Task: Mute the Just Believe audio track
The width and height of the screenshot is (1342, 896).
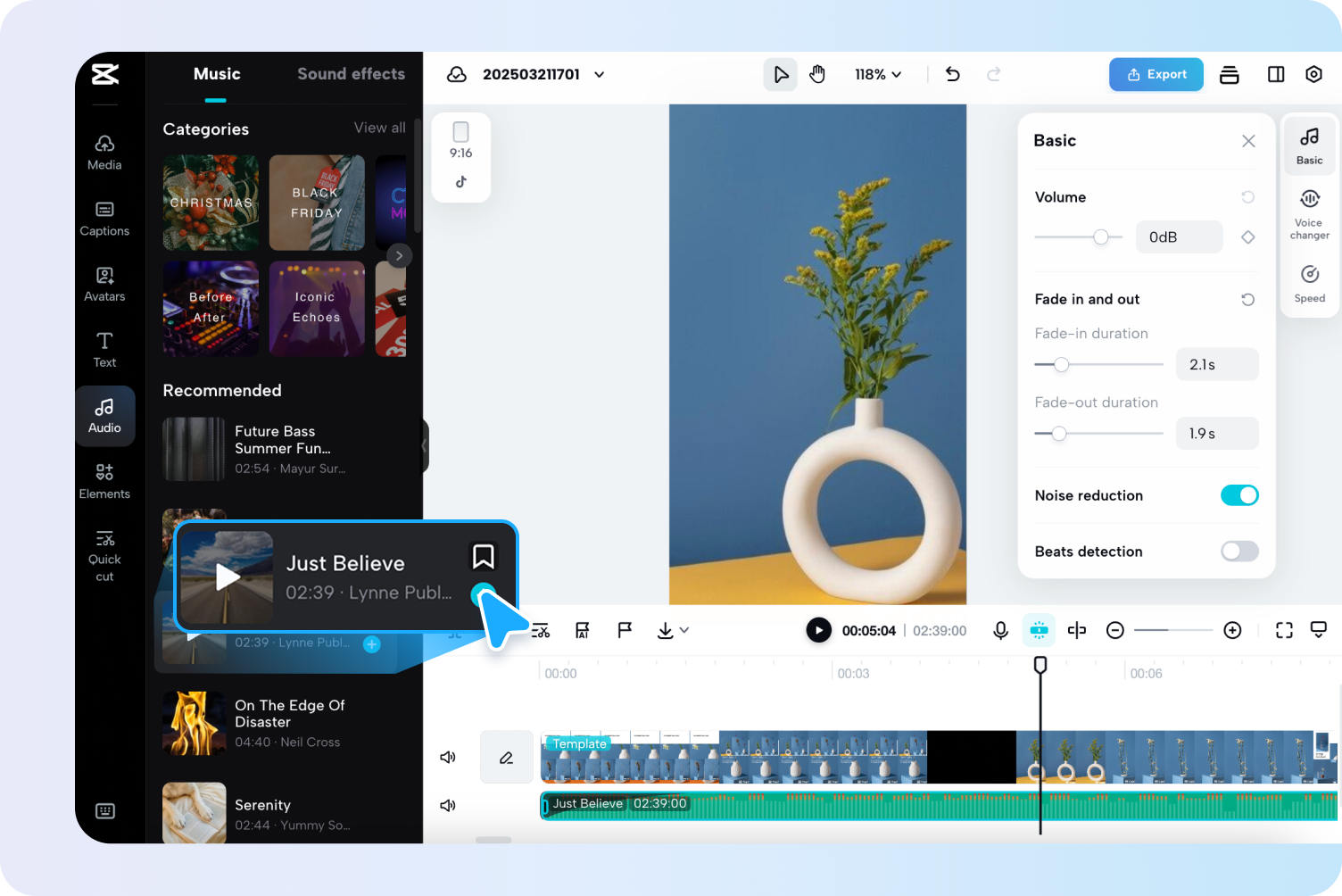Action: (x=448, y=805)
